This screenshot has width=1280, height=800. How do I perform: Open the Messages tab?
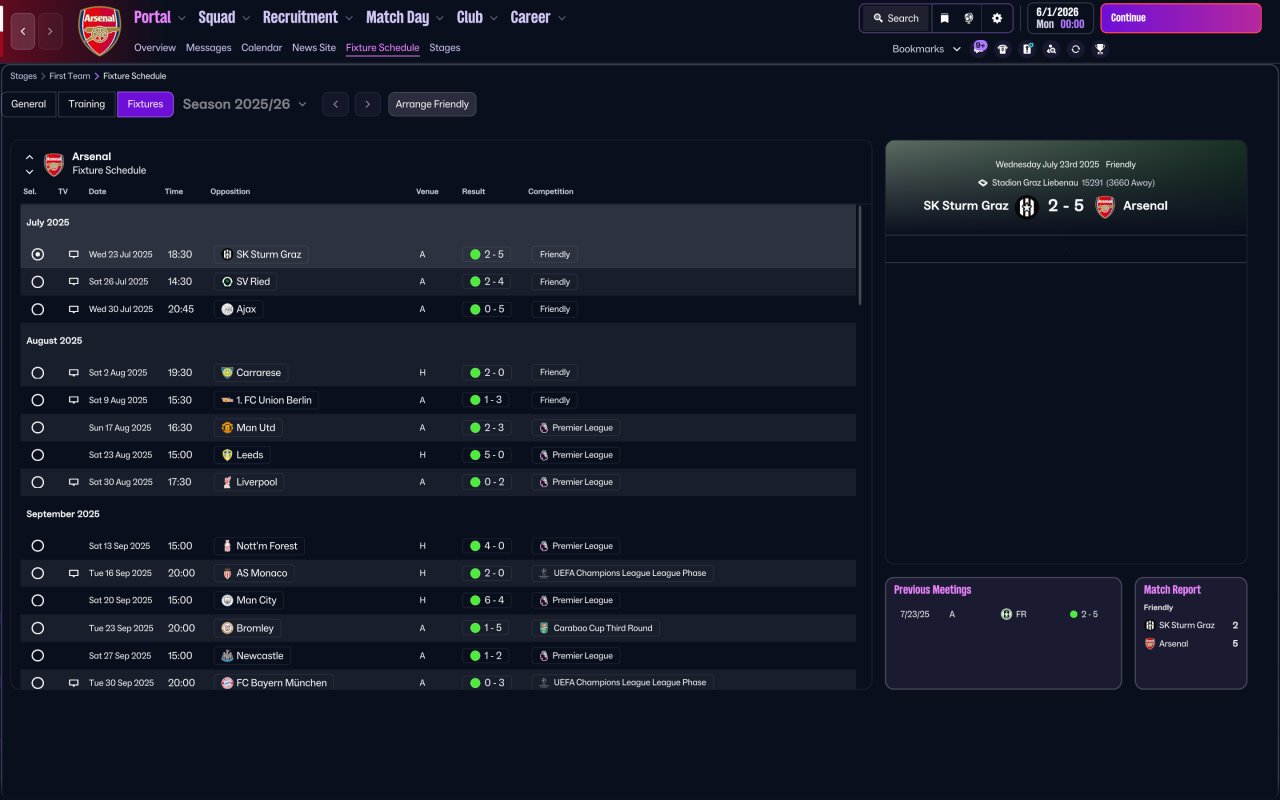(x=208, y=48)
